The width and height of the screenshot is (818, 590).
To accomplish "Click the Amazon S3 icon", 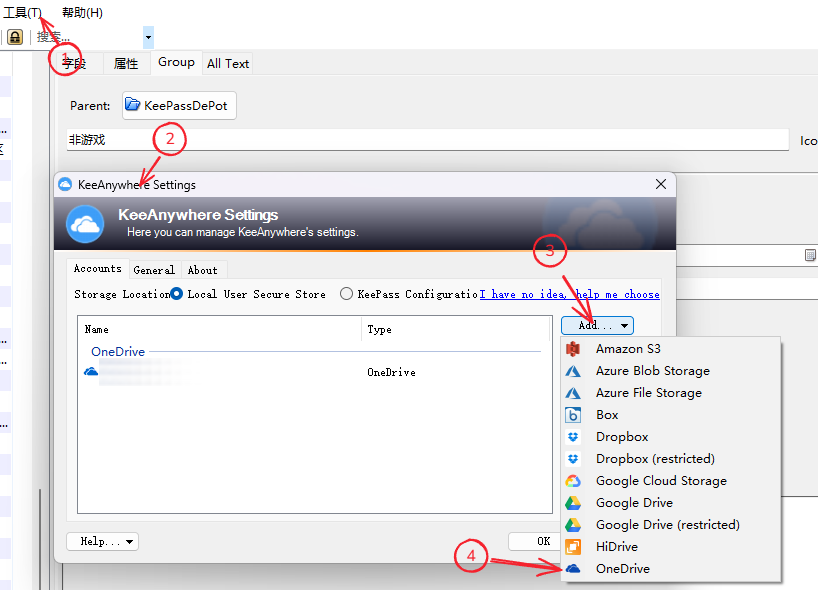I will pos(573,348).
